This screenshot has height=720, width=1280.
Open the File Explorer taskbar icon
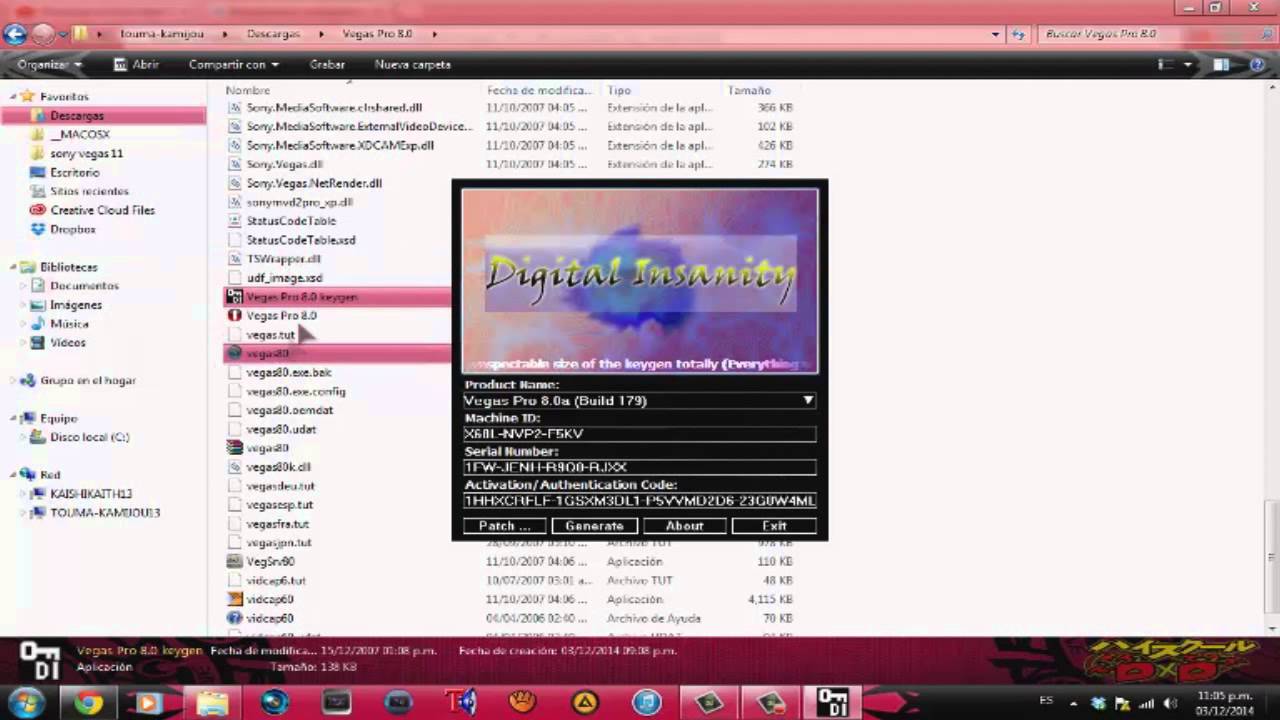pyautogui.click(x=212, y=703)
